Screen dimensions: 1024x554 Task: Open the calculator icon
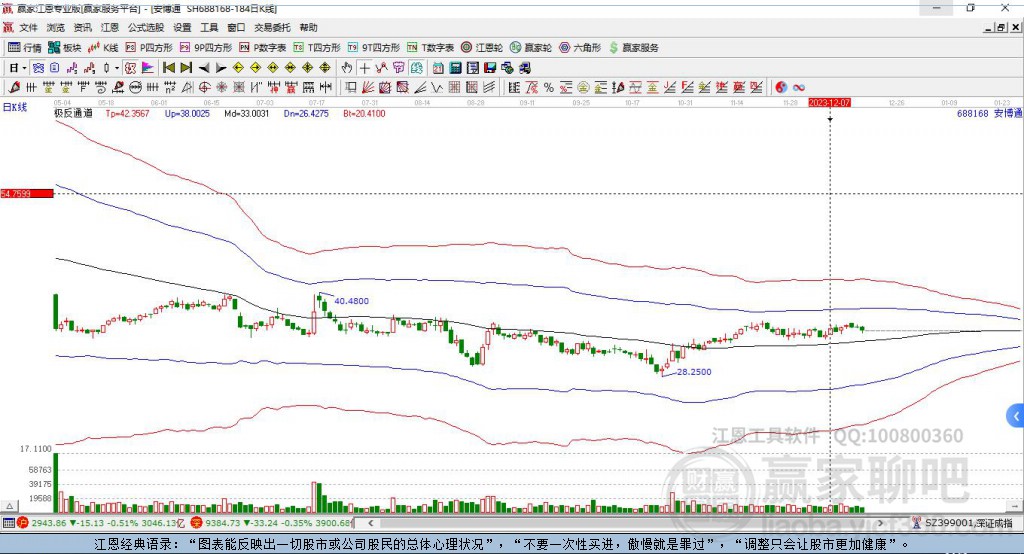coord(456,68)
